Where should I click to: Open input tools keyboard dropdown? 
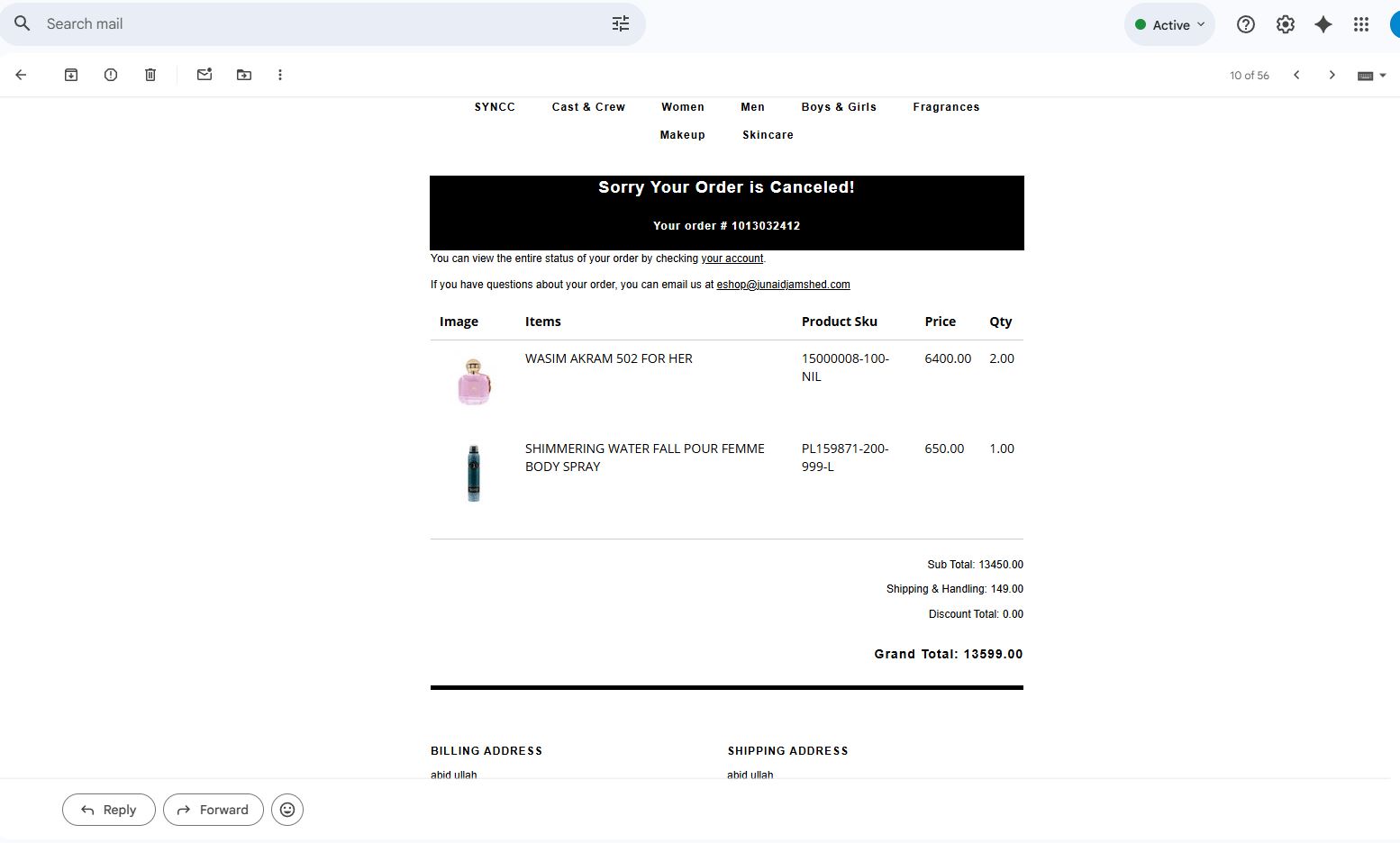click(x=1371, y=76)
